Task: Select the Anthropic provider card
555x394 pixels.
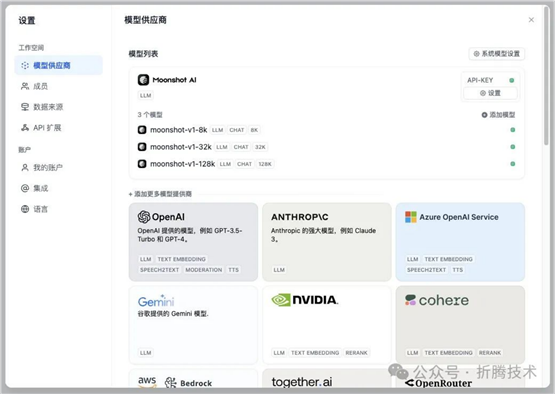Action: pos(327,242)
